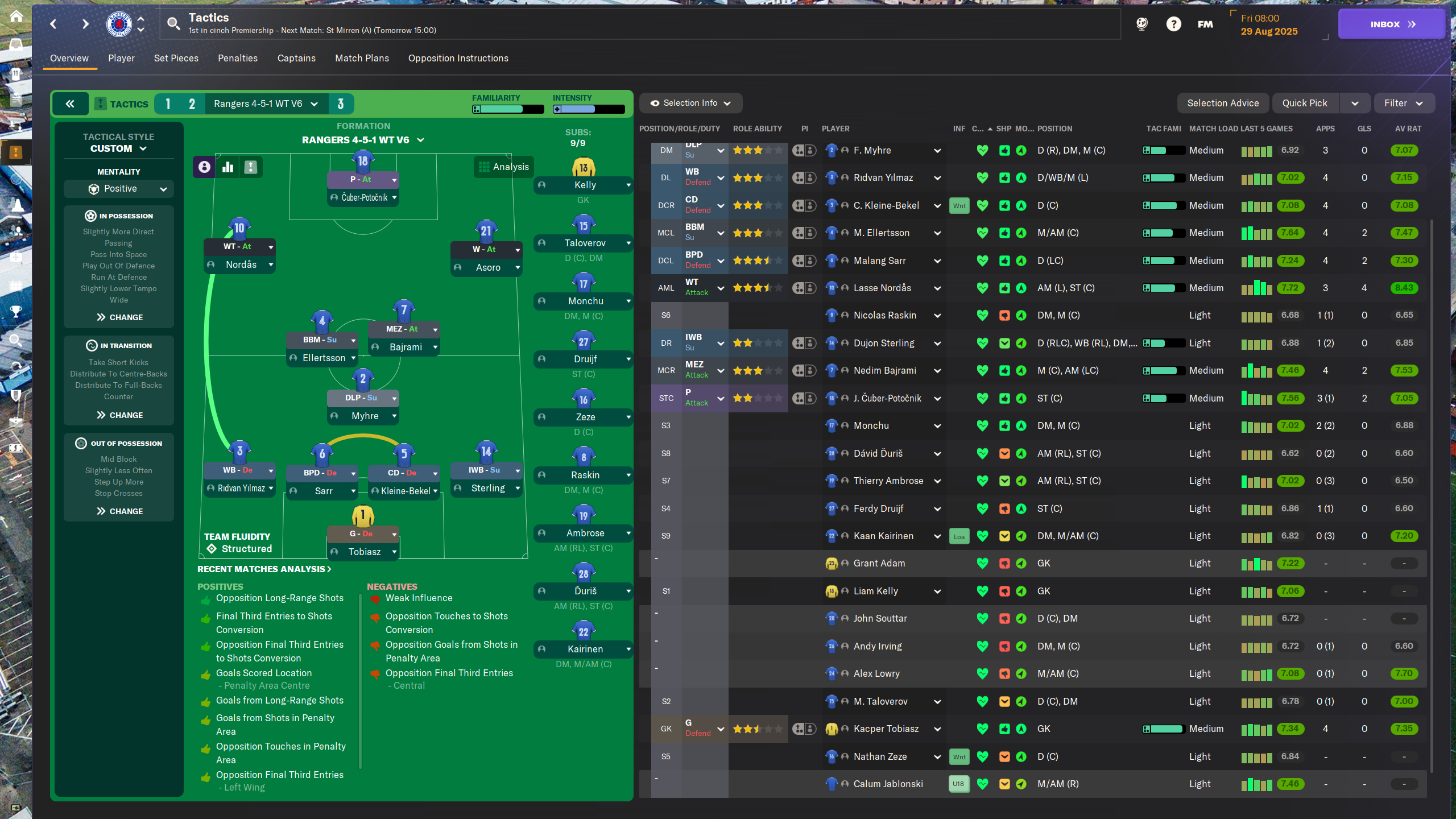Open the search magnifier icon
The height and width of the screenshot is (819, 1456).
tap(173, 23)
